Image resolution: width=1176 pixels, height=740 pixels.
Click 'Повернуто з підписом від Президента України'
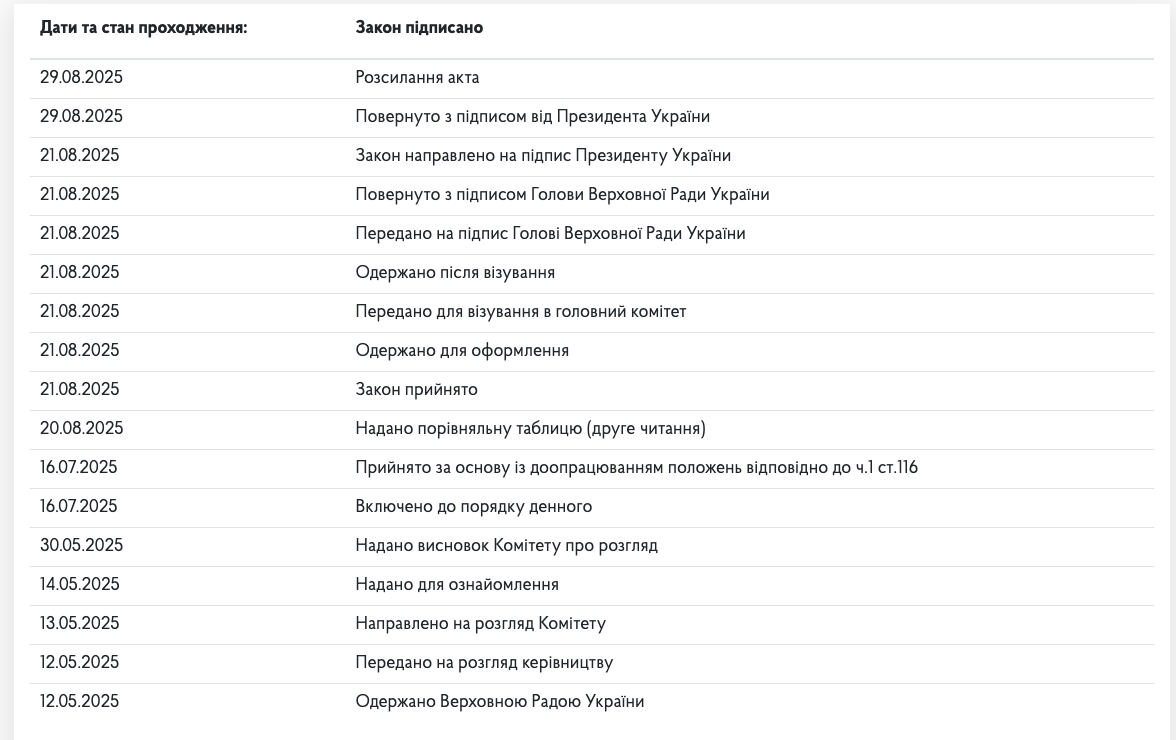pos(532,117)
